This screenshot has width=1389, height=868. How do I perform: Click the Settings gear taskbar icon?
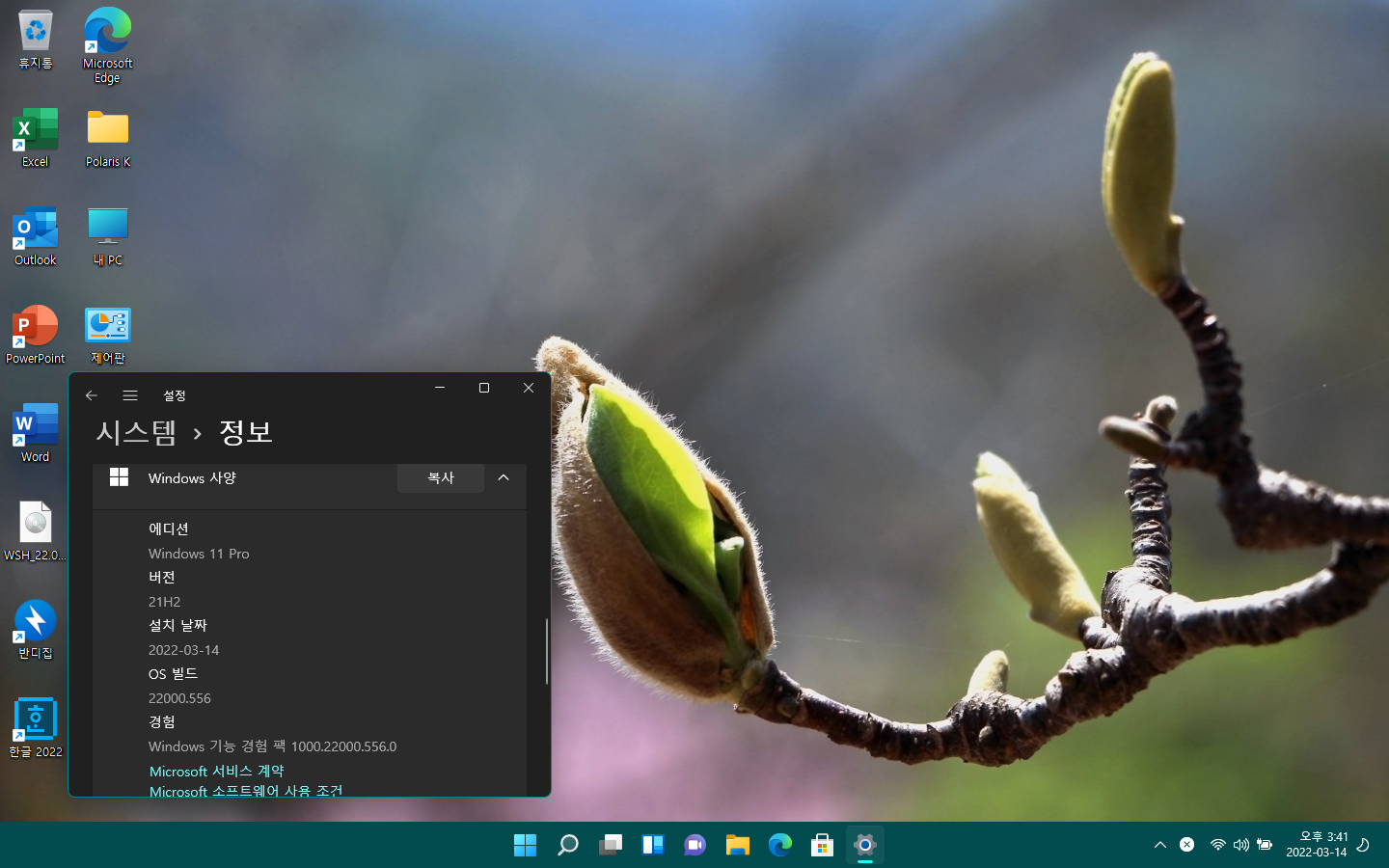pyautogui.click(x=865, y=845)
